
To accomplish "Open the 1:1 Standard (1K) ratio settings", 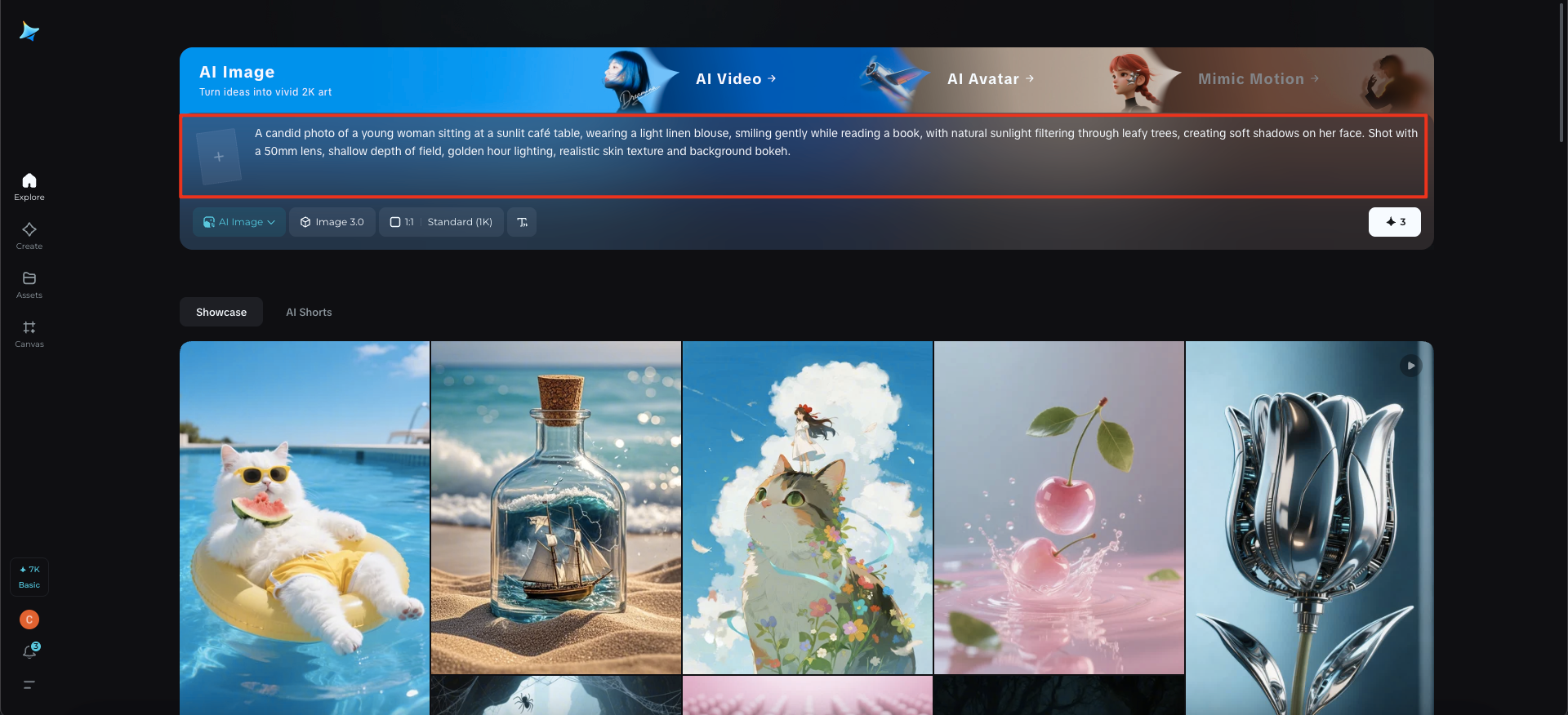I will [x=441, y=222].
